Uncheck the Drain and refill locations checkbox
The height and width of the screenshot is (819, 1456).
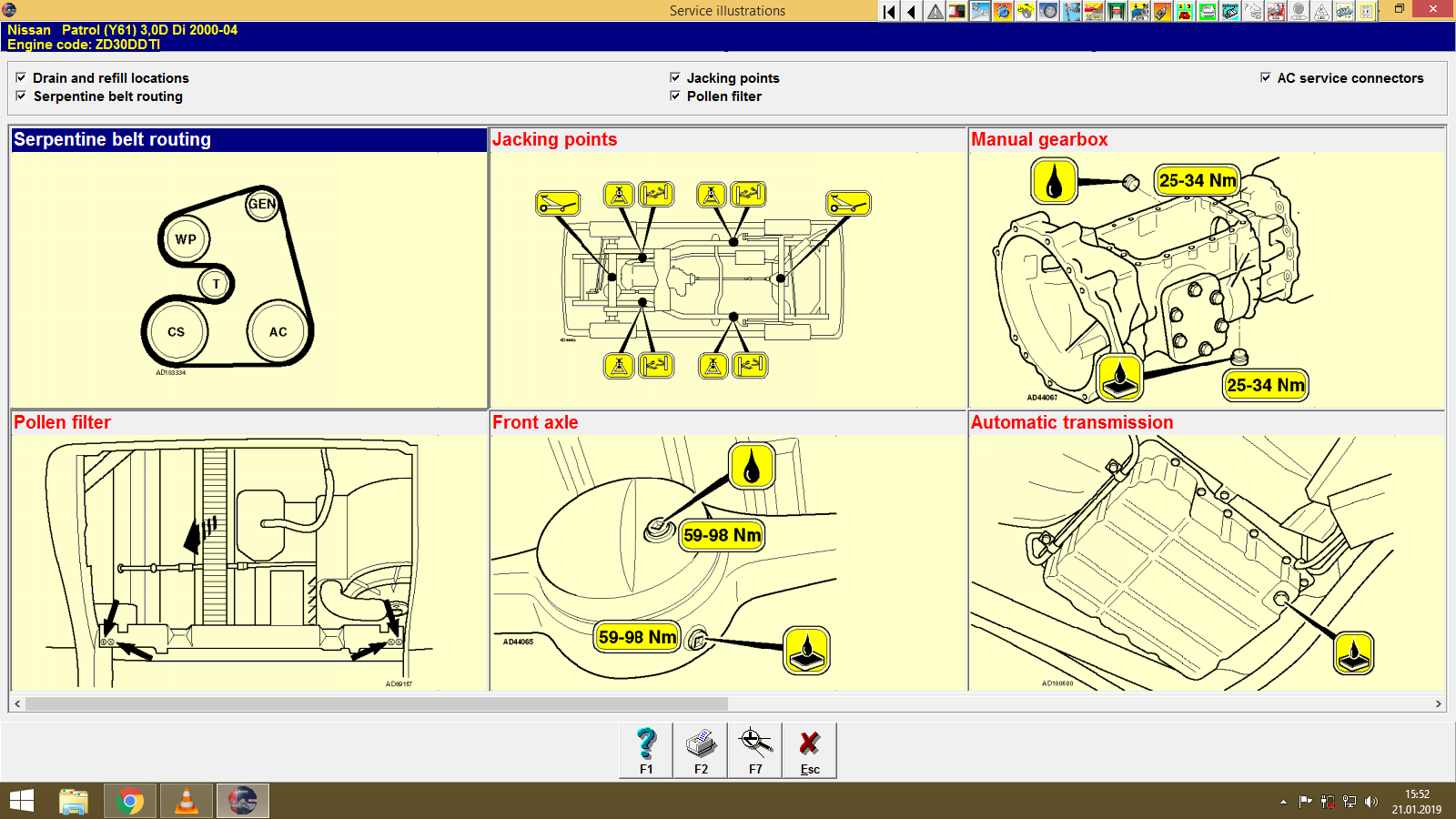[21, 77]
